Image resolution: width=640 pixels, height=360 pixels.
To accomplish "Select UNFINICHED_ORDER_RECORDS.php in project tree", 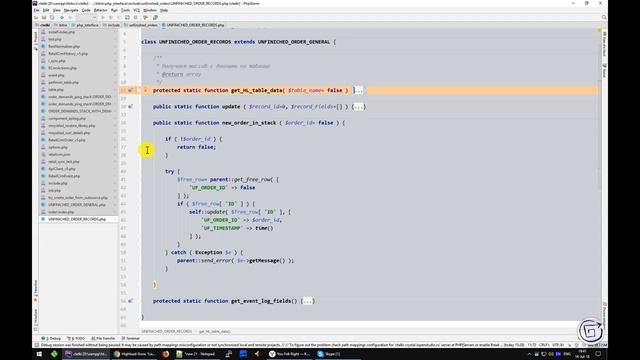I will coord(77,219).
